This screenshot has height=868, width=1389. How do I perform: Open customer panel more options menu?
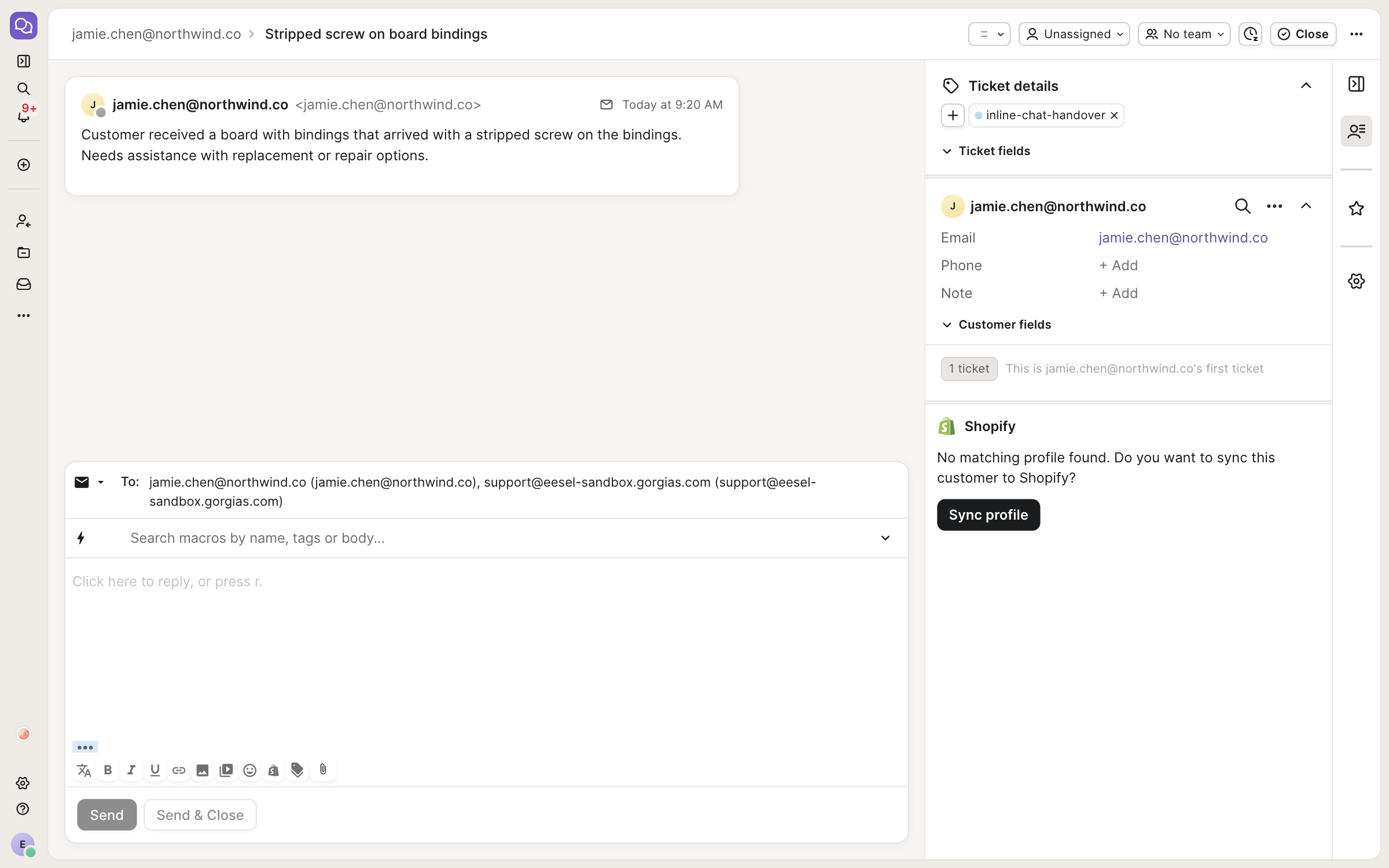tap(1274, 206)
